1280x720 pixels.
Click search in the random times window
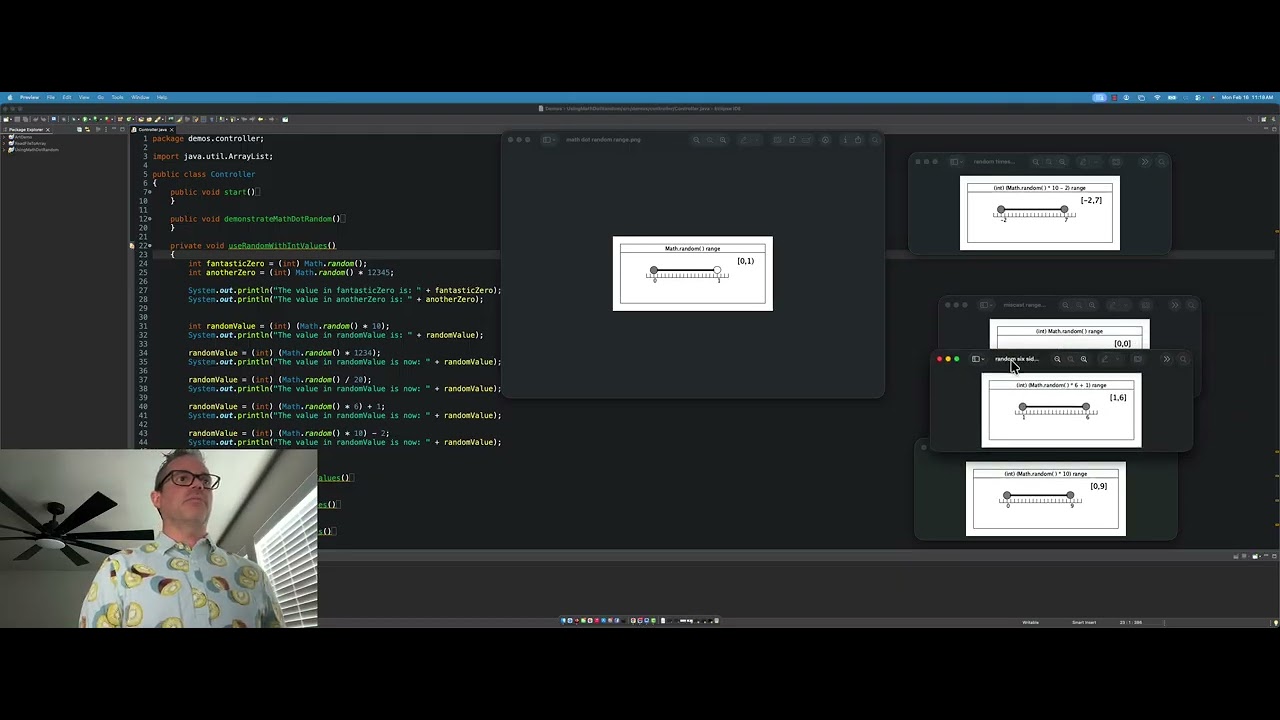pyautogui.click(x=1162, y=162)
